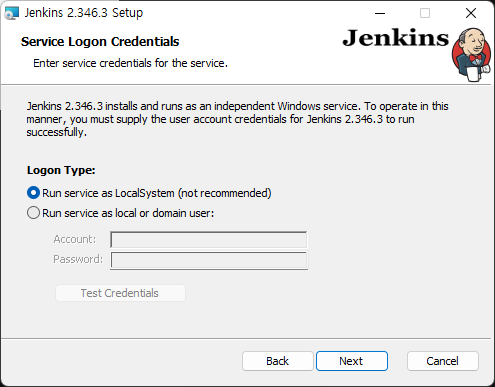Click the Jenkins butler mascot logo

pos(472,55)
